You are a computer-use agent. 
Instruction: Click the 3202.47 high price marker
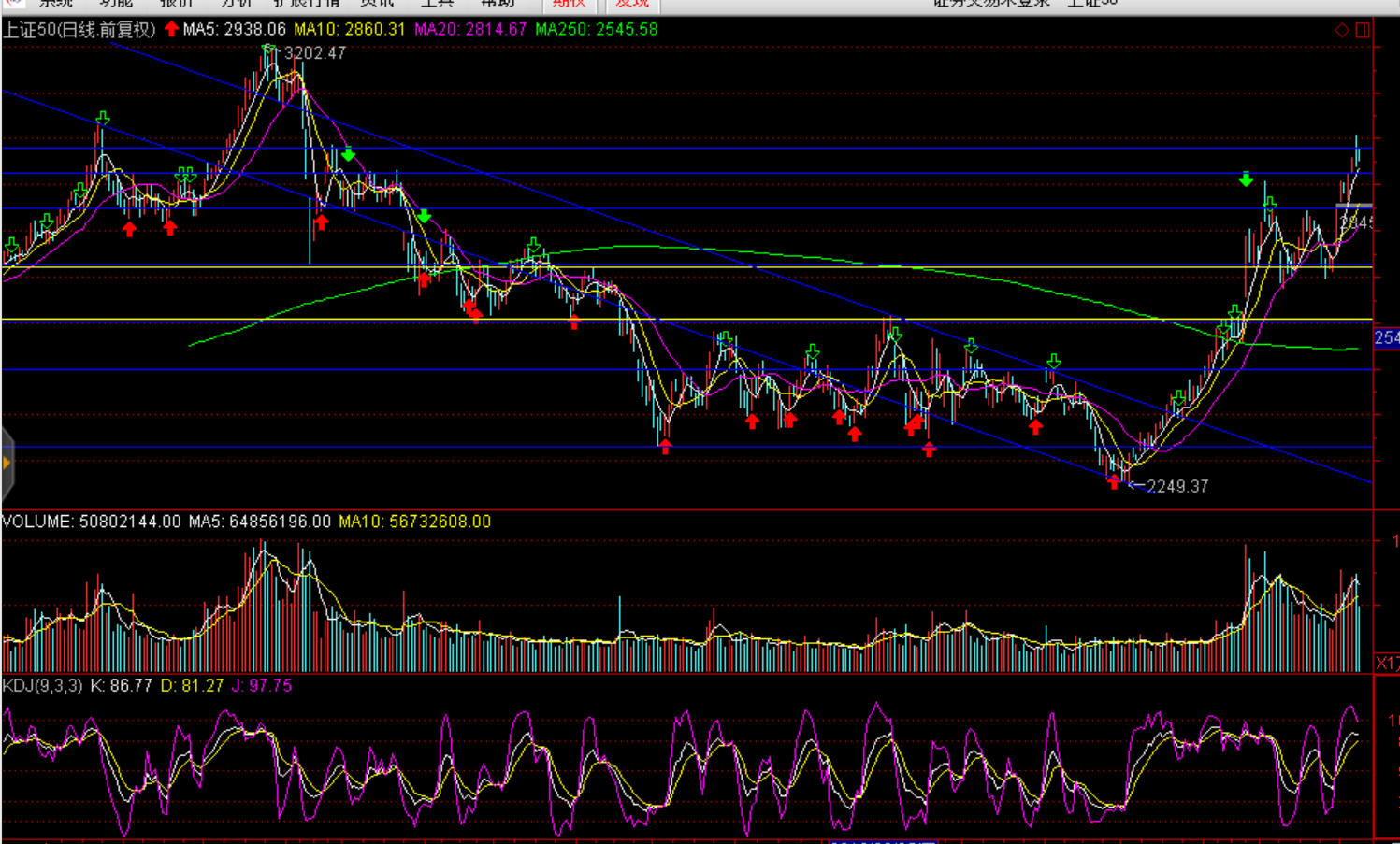[314, 53]
